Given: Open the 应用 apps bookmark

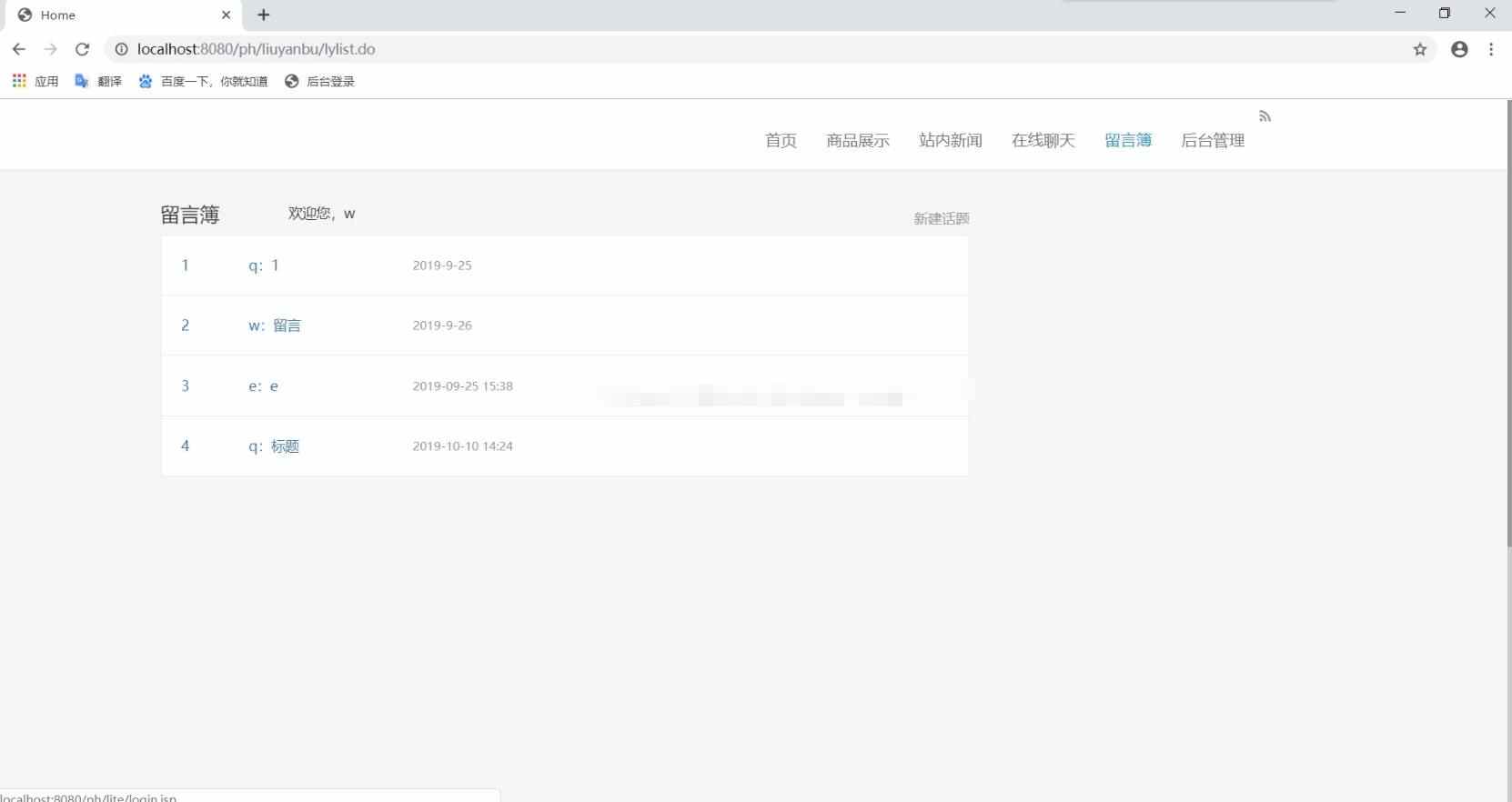Looking at the screenshot, I should [x=35, y=81].
